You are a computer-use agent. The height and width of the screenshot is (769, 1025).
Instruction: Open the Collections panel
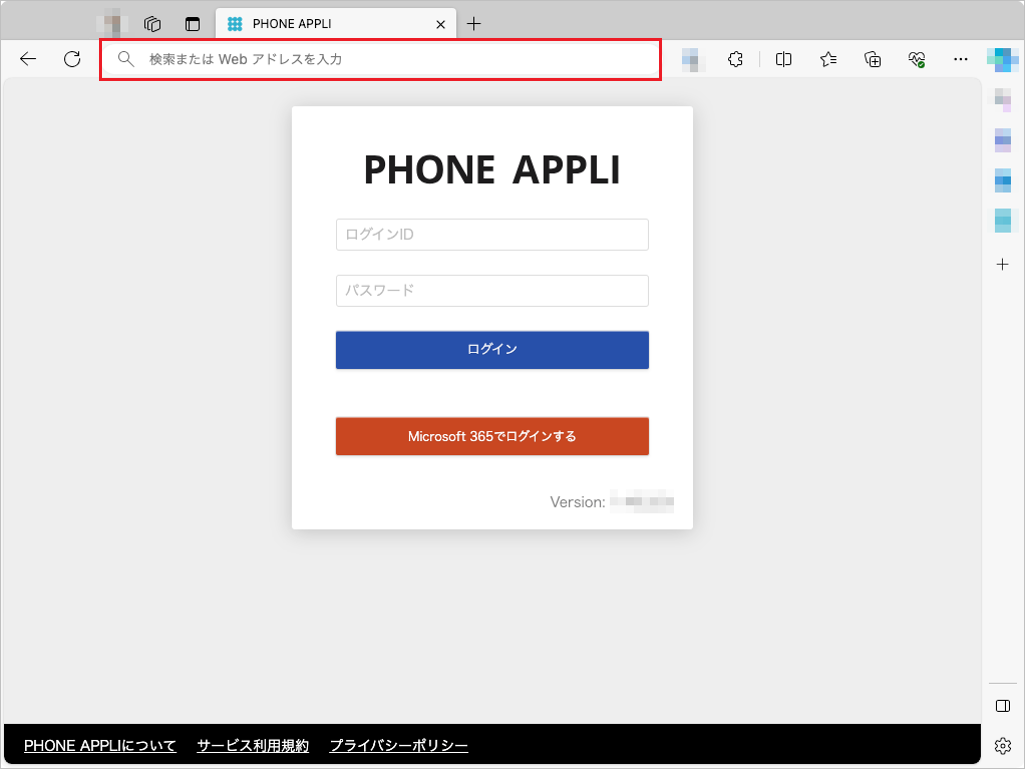pos(871,59)
